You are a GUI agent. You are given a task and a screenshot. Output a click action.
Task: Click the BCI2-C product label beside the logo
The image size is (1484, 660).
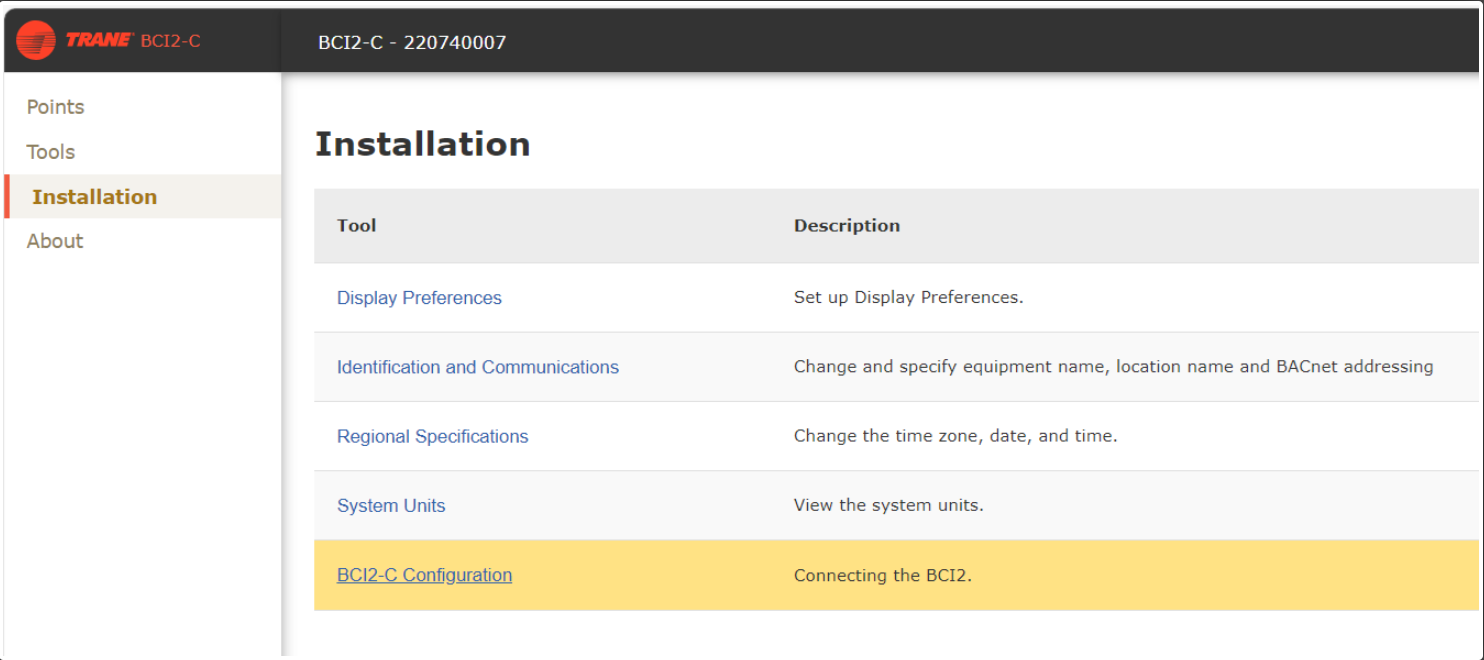coord(170,41)
